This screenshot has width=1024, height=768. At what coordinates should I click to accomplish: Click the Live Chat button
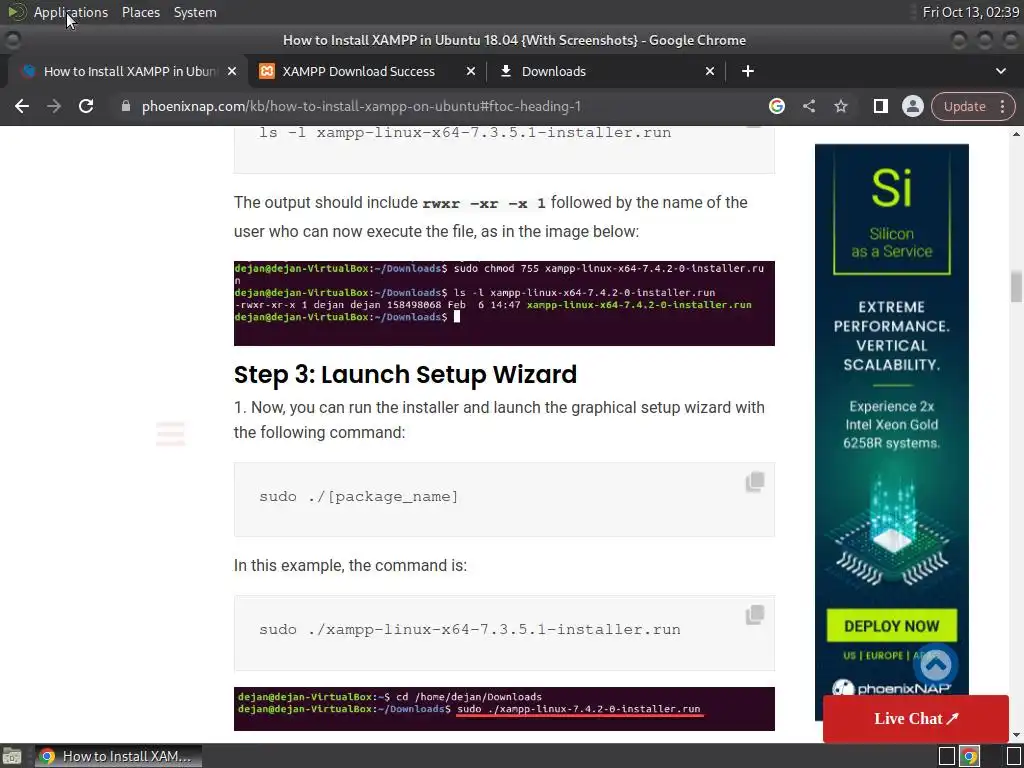(916, 718)
